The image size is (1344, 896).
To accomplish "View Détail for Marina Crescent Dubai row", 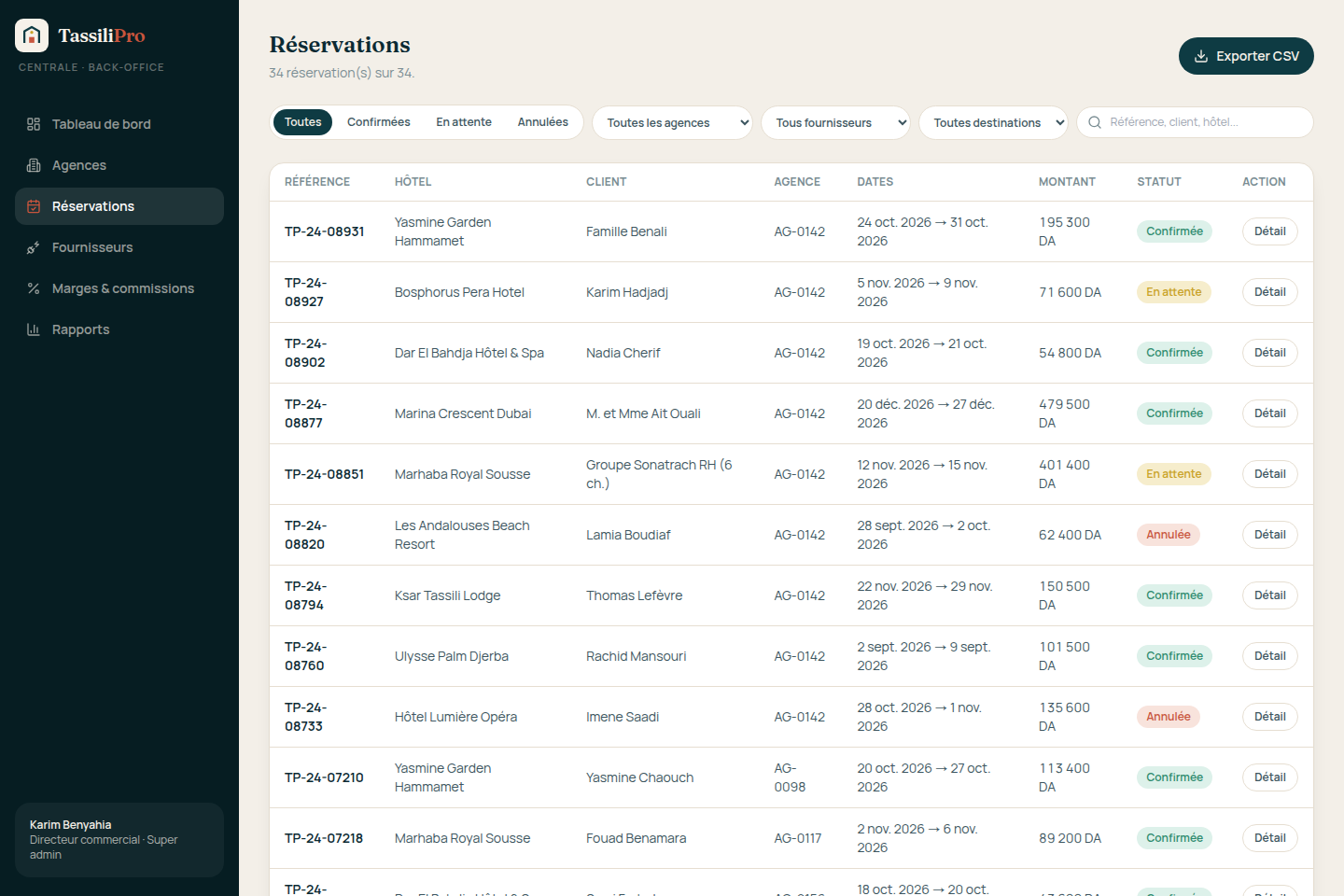I will pos(1269,413).
